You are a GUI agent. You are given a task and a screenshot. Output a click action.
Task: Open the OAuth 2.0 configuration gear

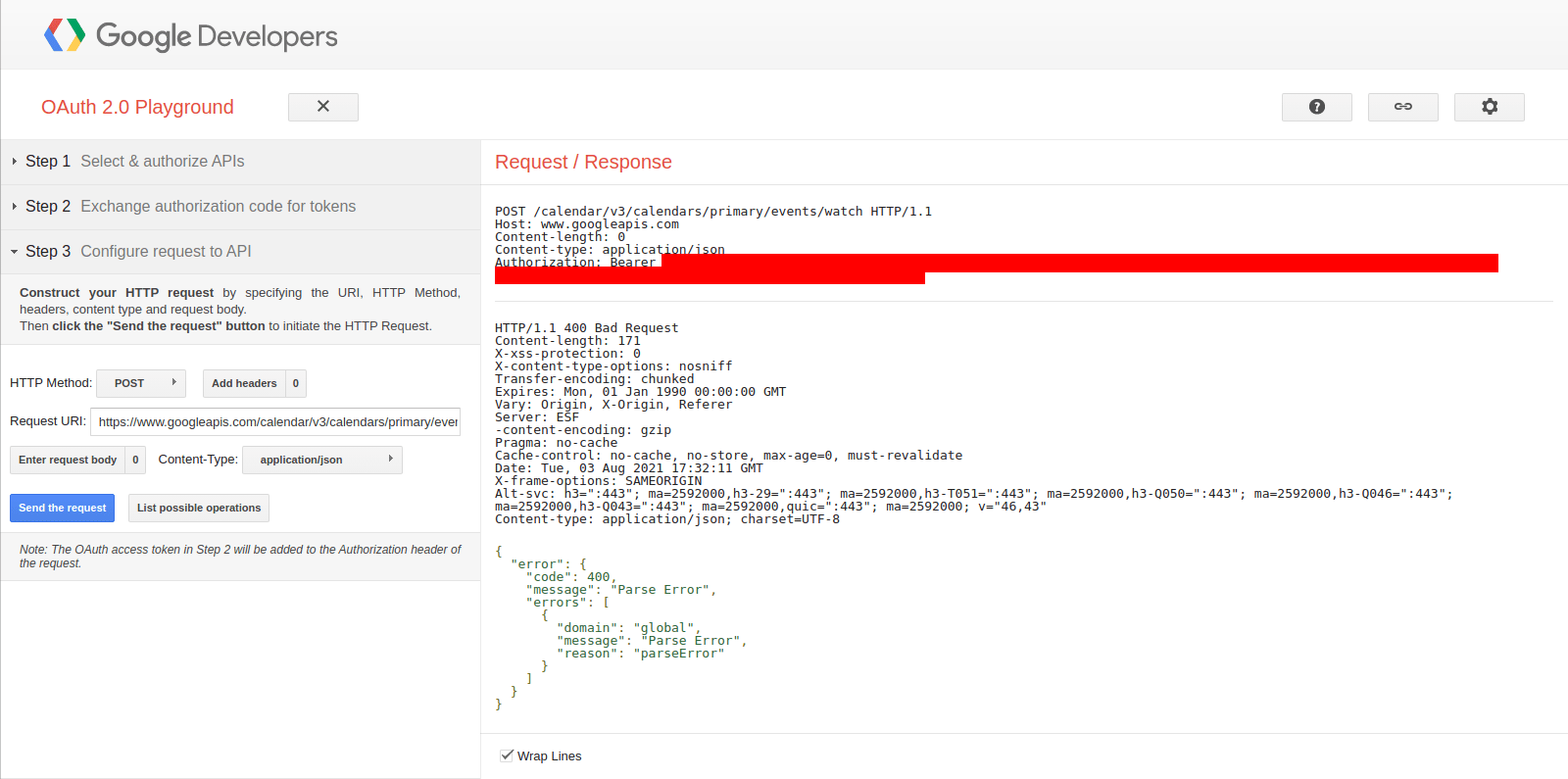point(1490,107)
